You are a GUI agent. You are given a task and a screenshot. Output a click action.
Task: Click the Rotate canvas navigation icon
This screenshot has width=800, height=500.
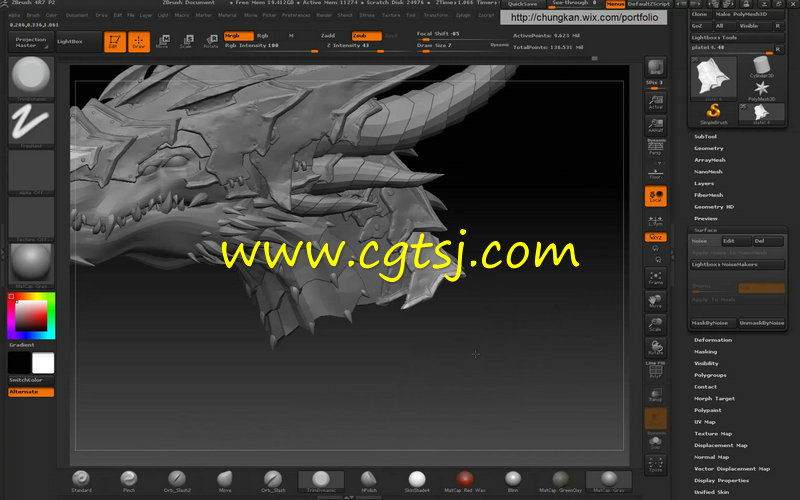[x=656, y=348]
